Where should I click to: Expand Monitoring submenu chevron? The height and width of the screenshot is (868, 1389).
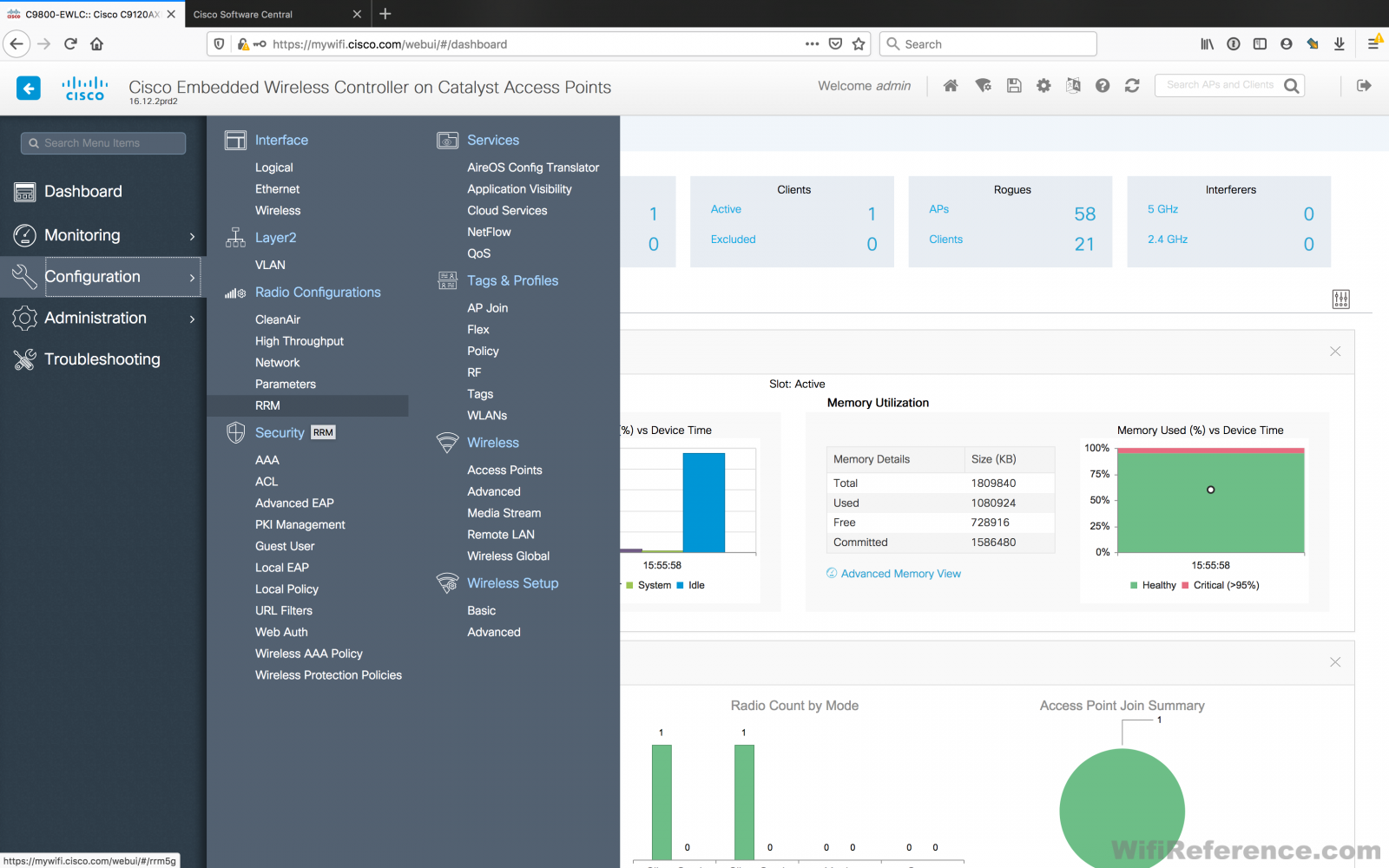coord(192,236)
